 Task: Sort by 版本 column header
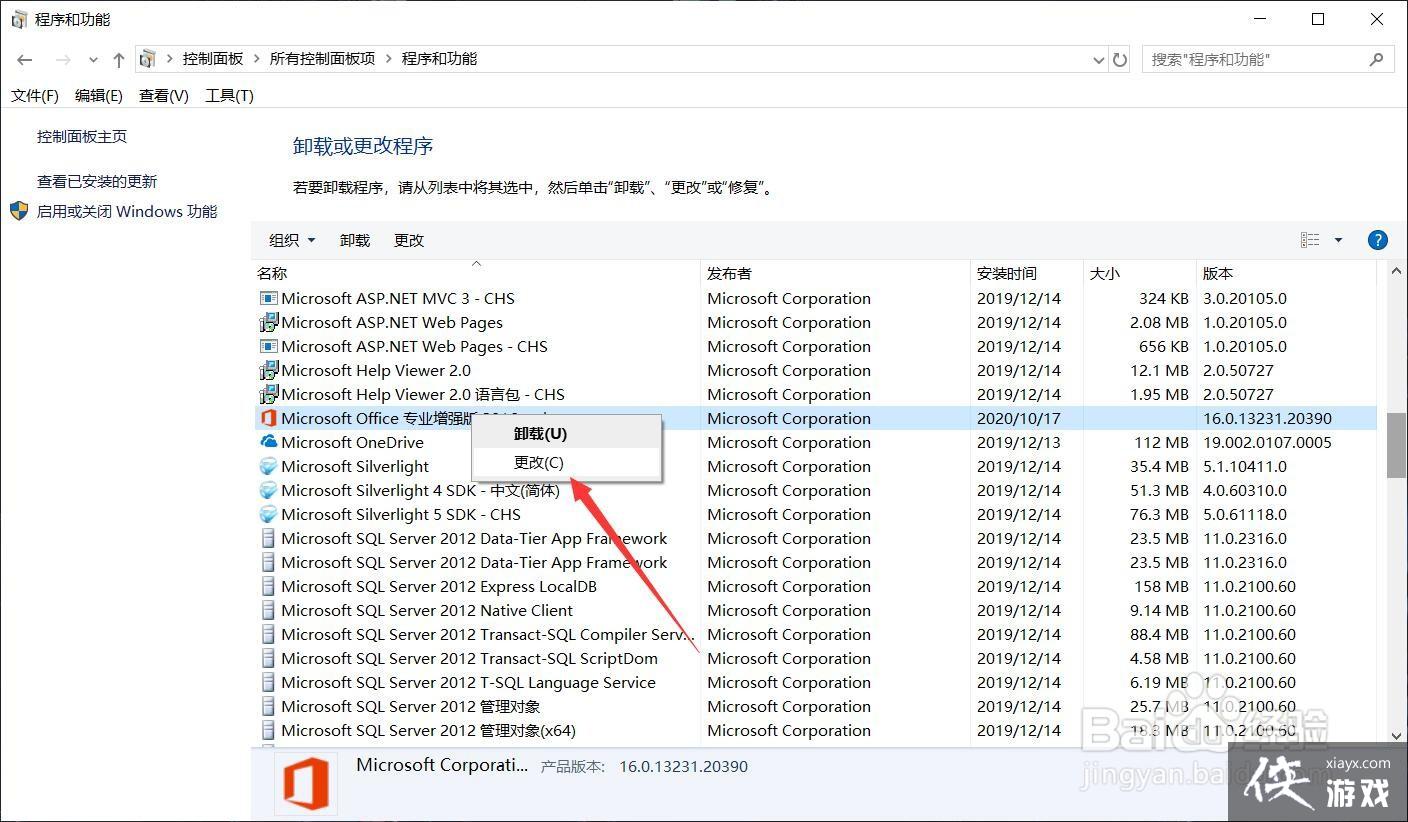coord(1286,273)
